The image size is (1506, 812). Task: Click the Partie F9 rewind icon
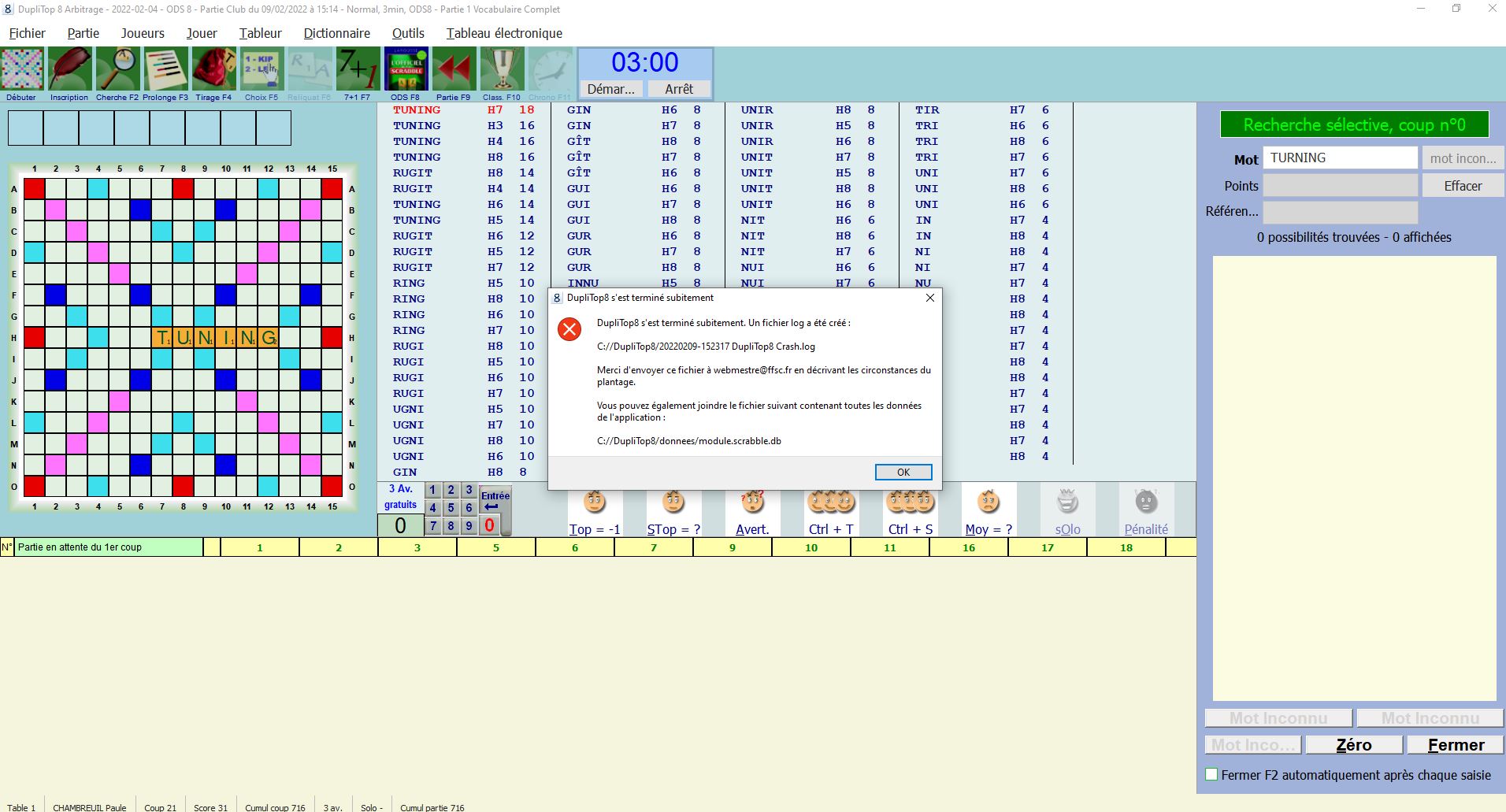(454, 70)
